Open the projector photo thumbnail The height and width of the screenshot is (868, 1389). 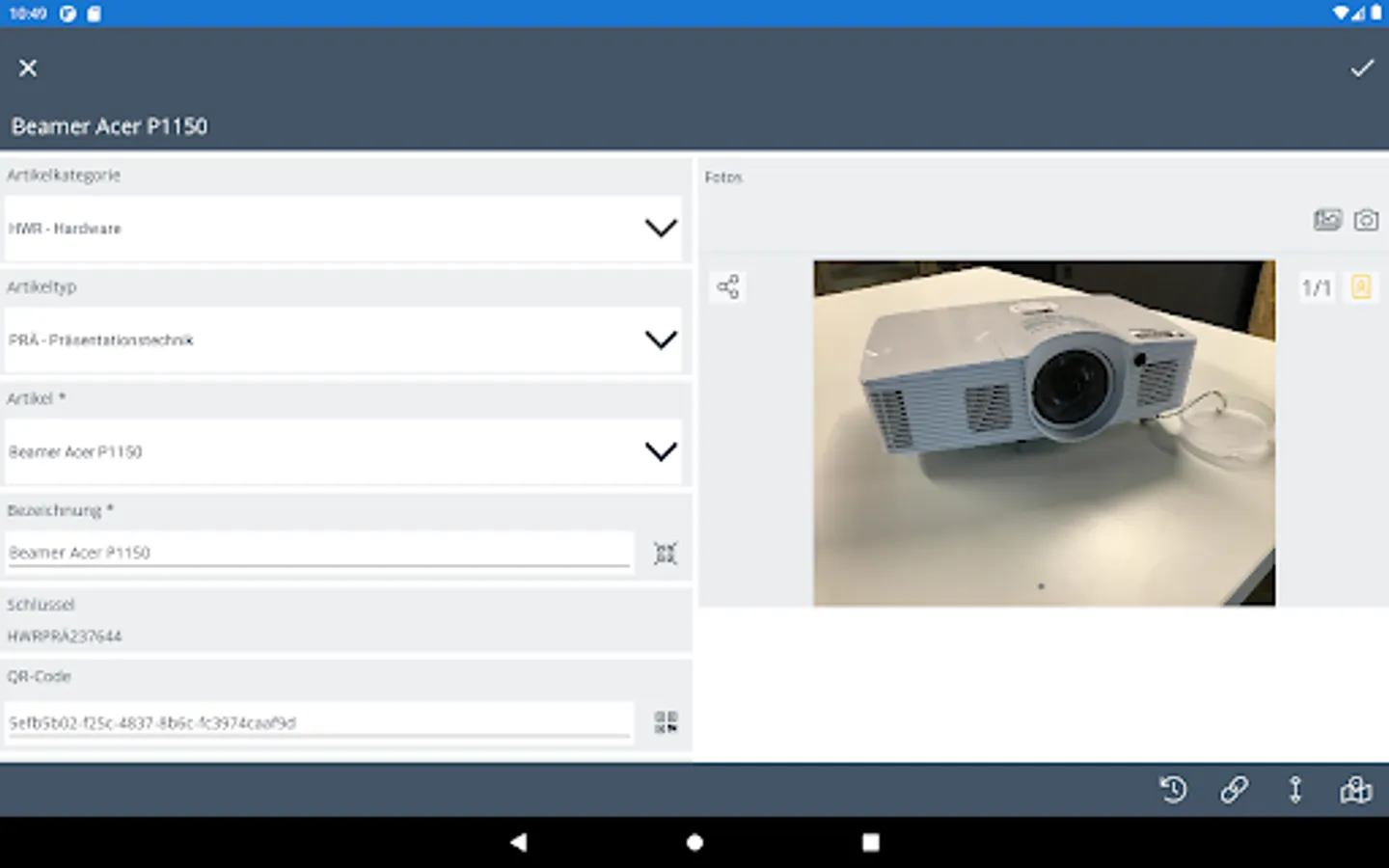[x=1044, y=433]
